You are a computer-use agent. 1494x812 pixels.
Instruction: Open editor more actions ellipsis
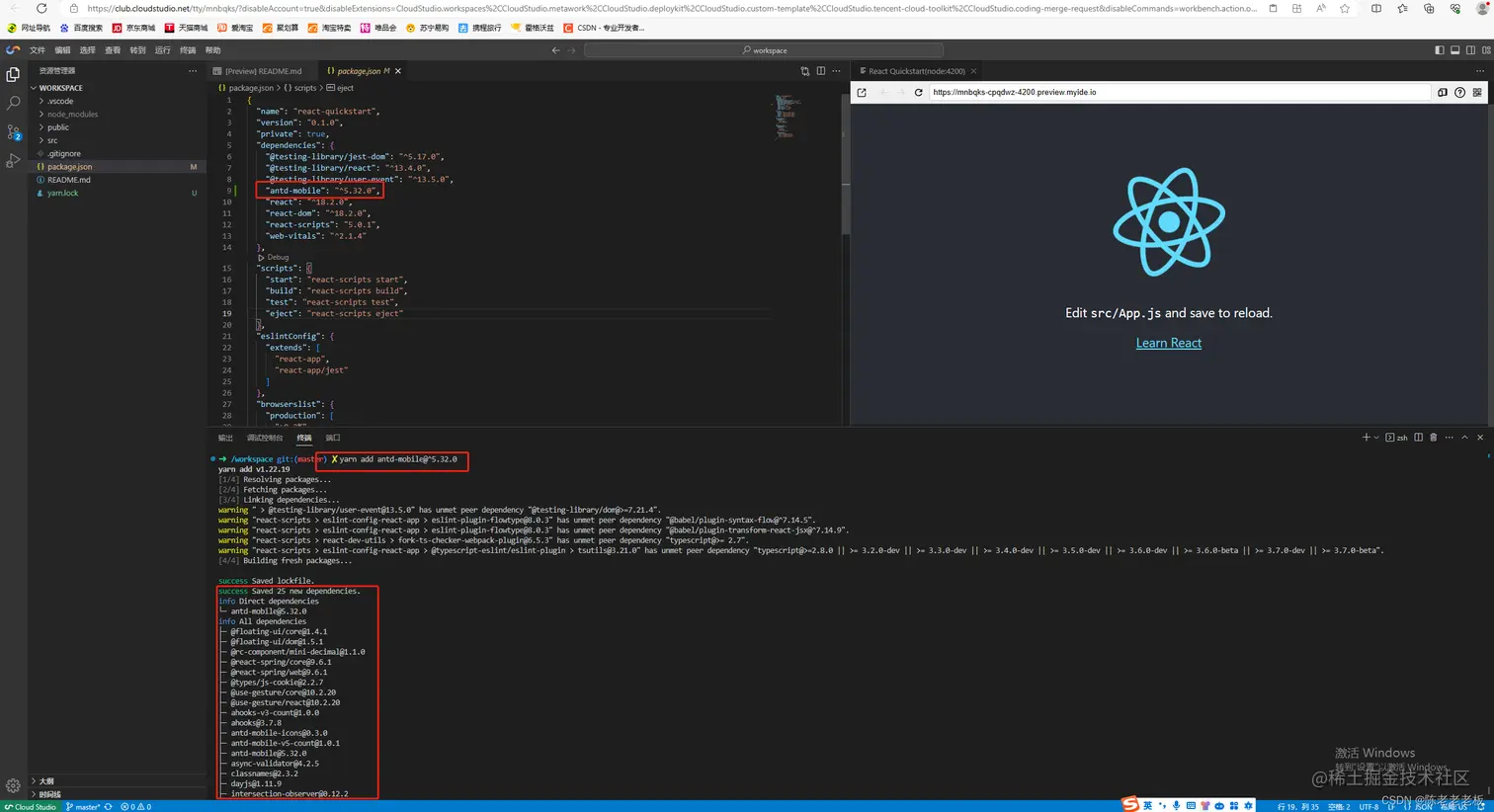[836, 71]
